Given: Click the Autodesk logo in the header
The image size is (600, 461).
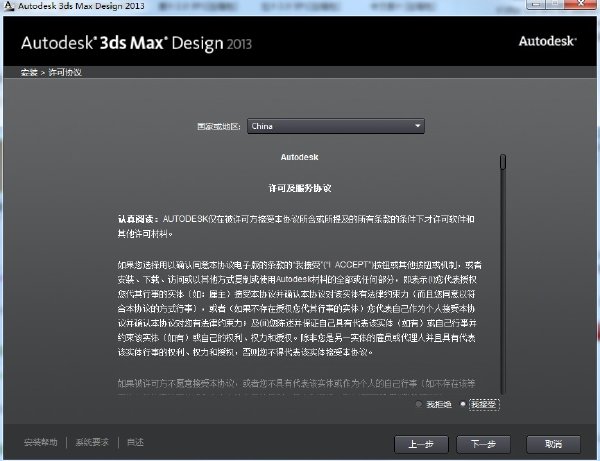Looking at the screenshot, I should click(547, 41).
